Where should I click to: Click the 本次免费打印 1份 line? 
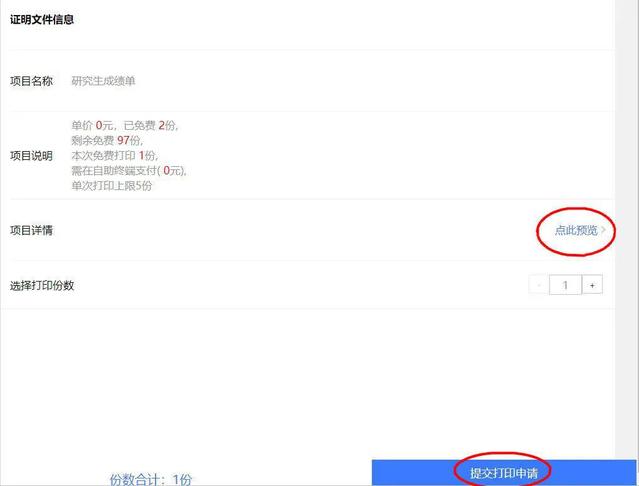pyautogui.click(x=115, y=156)
